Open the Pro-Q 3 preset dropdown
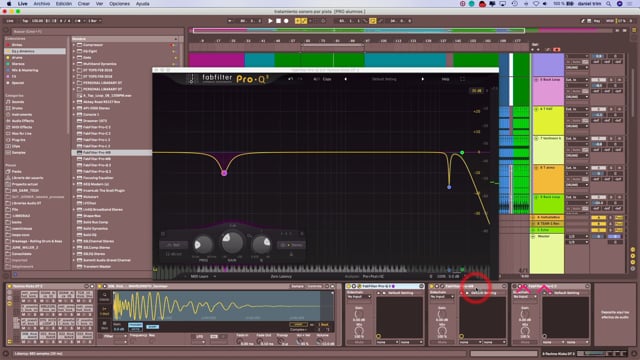Viewport: 640px width, 360px height. pyautogui.click(x=384, y=79)
